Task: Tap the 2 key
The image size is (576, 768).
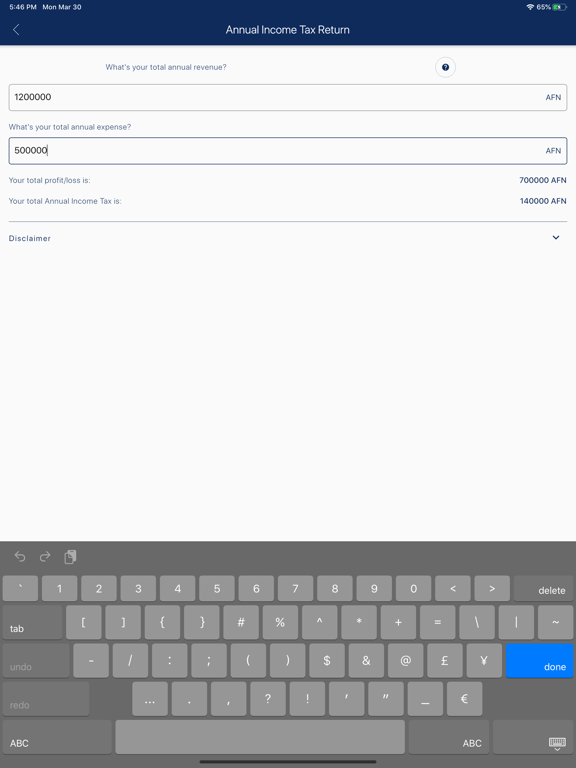Action: pos(98,588)
